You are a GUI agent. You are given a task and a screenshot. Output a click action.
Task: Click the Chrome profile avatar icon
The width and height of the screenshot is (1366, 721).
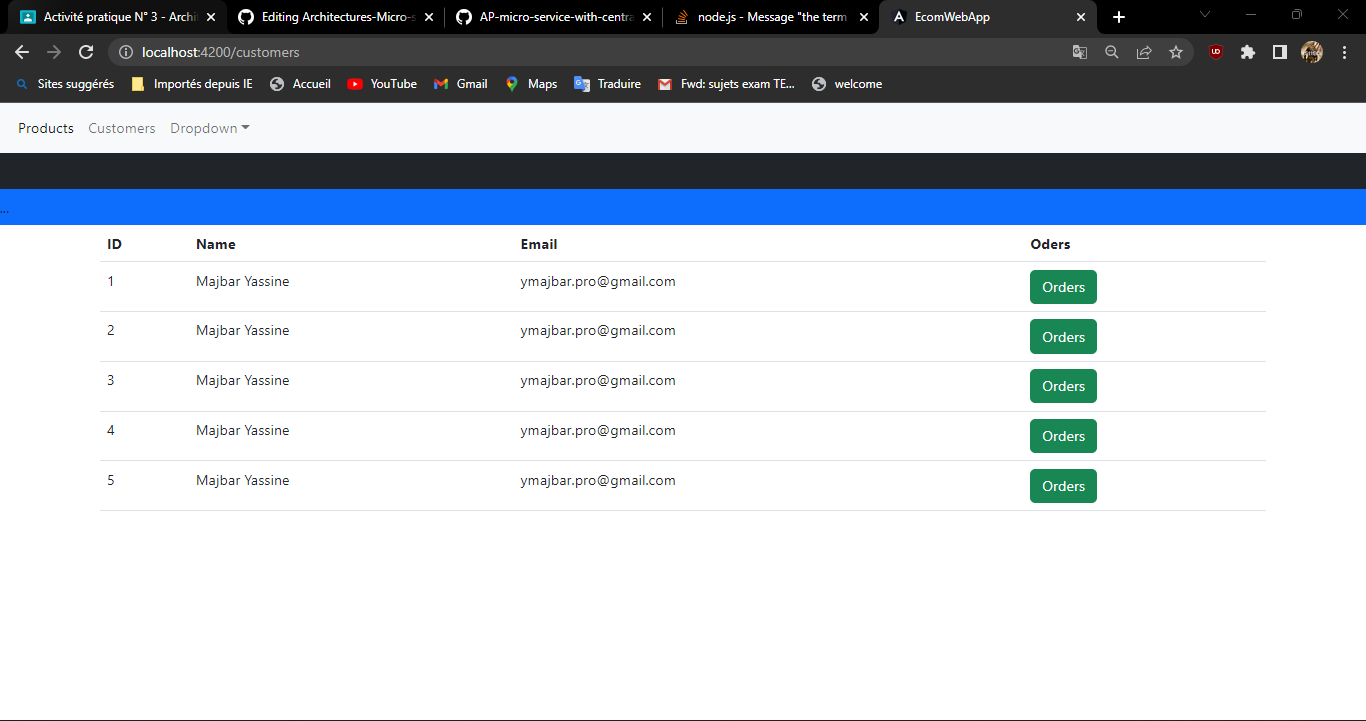[1311, 52]
